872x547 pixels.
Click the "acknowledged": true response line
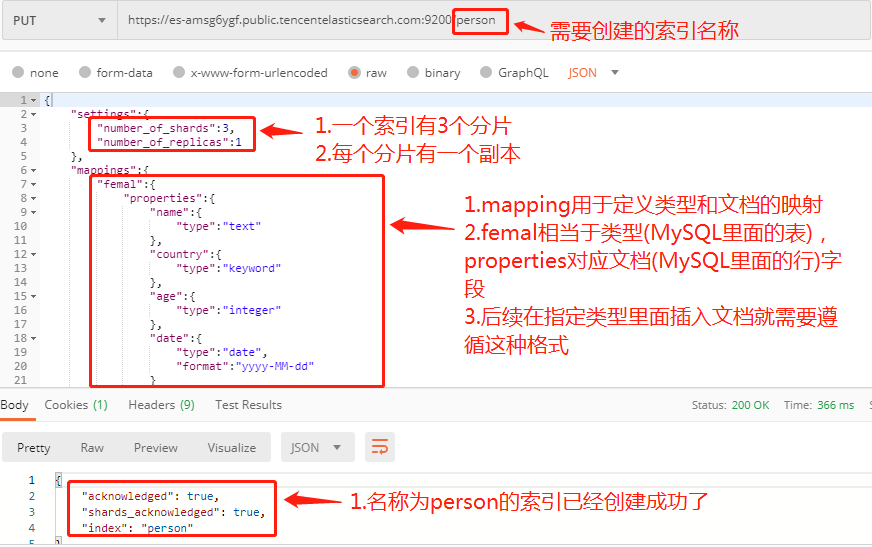point(151,496)
